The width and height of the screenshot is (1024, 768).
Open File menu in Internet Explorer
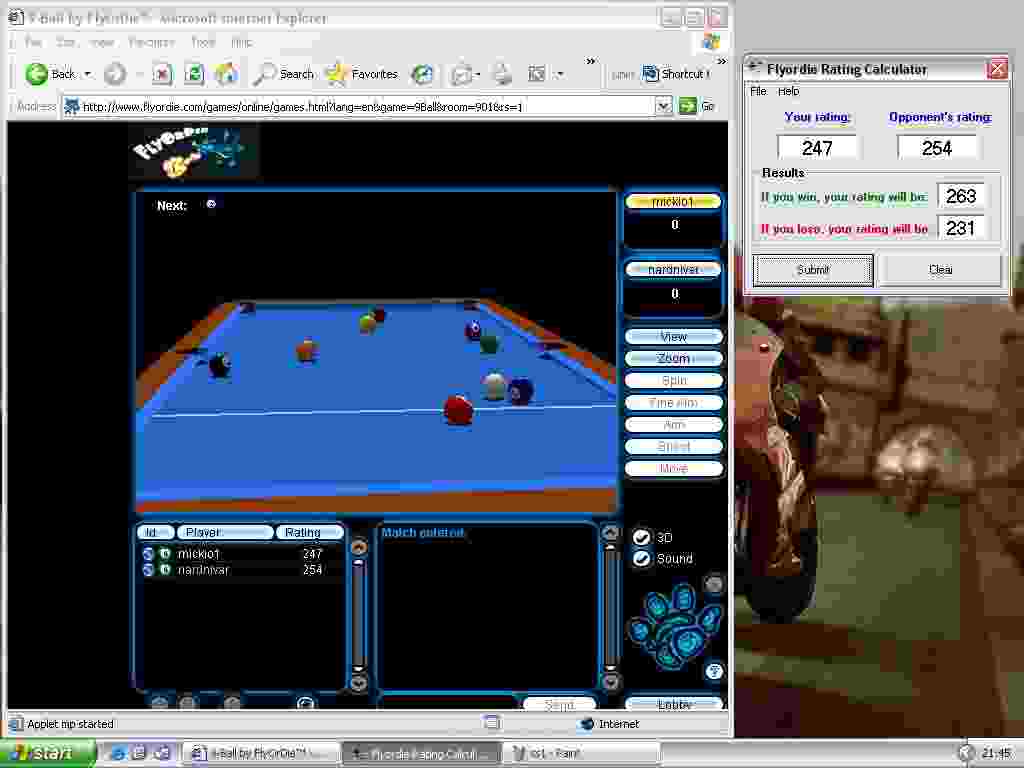pyautogui.click(x=33, y=42)
